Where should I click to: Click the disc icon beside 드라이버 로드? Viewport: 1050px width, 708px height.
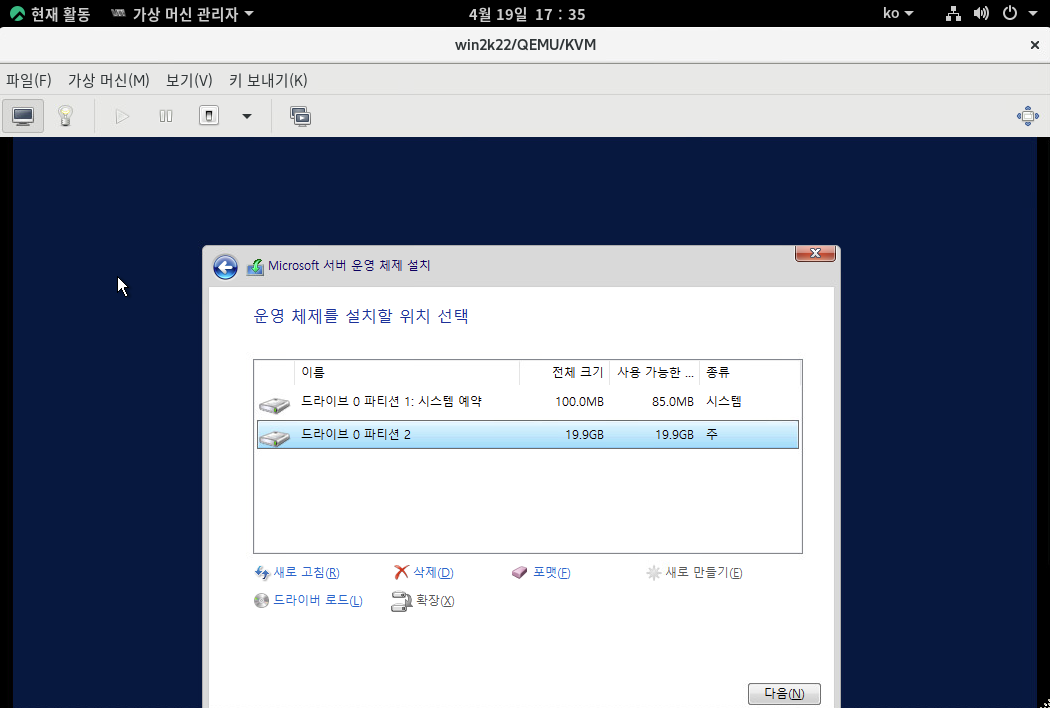tap(261, 601)
